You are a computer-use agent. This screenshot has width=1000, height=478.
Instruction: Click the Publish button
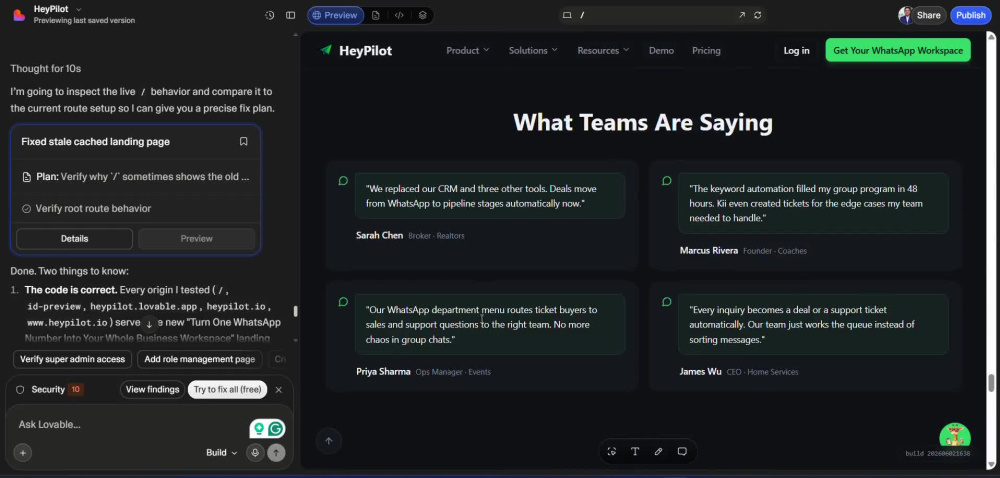pos(971,15)
